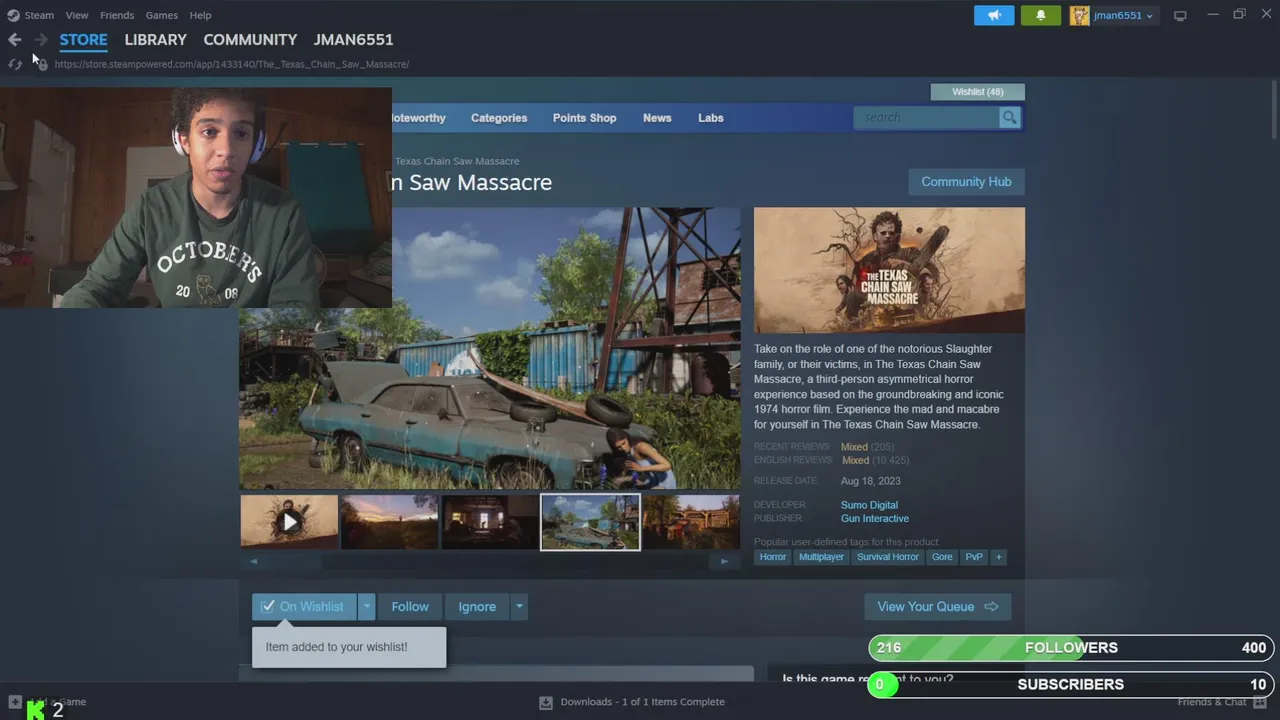Click the Downloads status icon
Image resolution: width=1280 pixels, height=720 pixels.
point(546,702)
